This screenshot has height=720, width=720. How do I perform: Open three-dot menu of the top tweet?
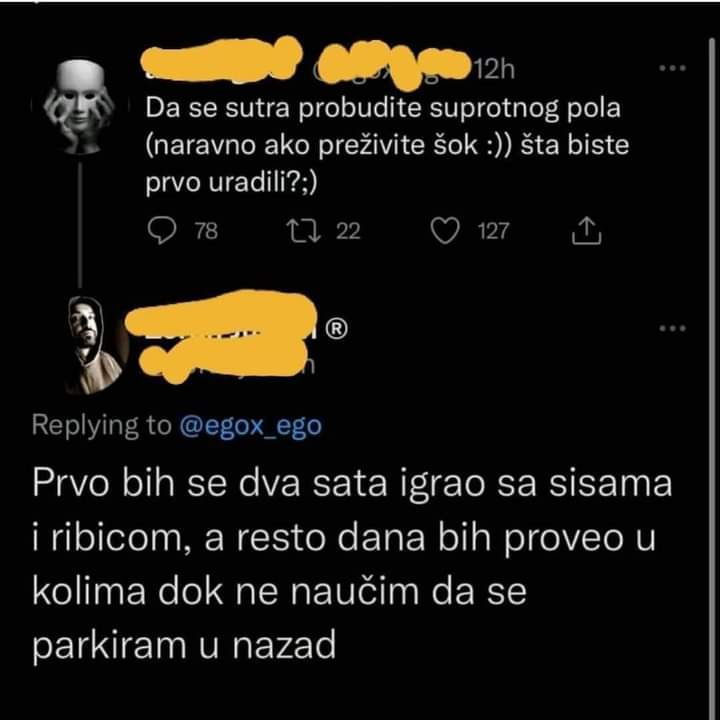click(x=673, y=68)
